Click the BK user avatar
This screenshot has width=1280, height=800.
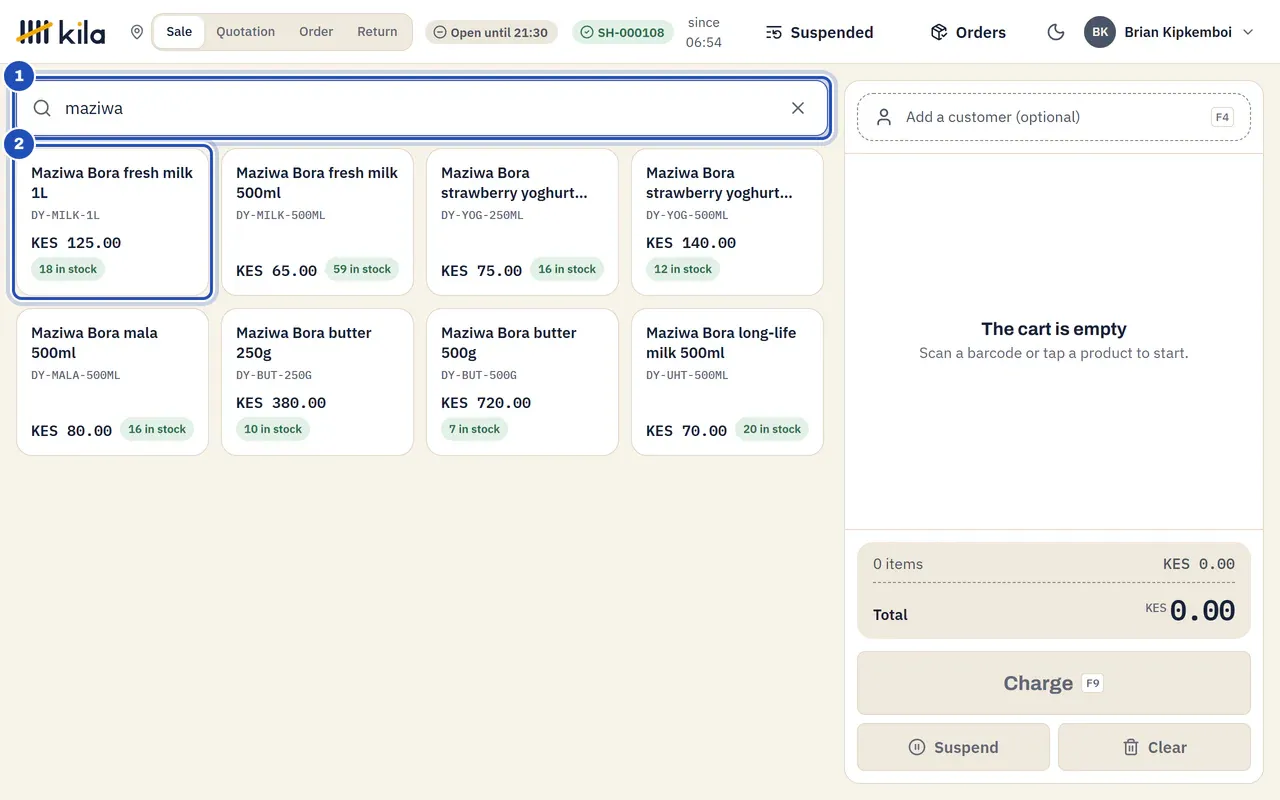(1100, 32)
